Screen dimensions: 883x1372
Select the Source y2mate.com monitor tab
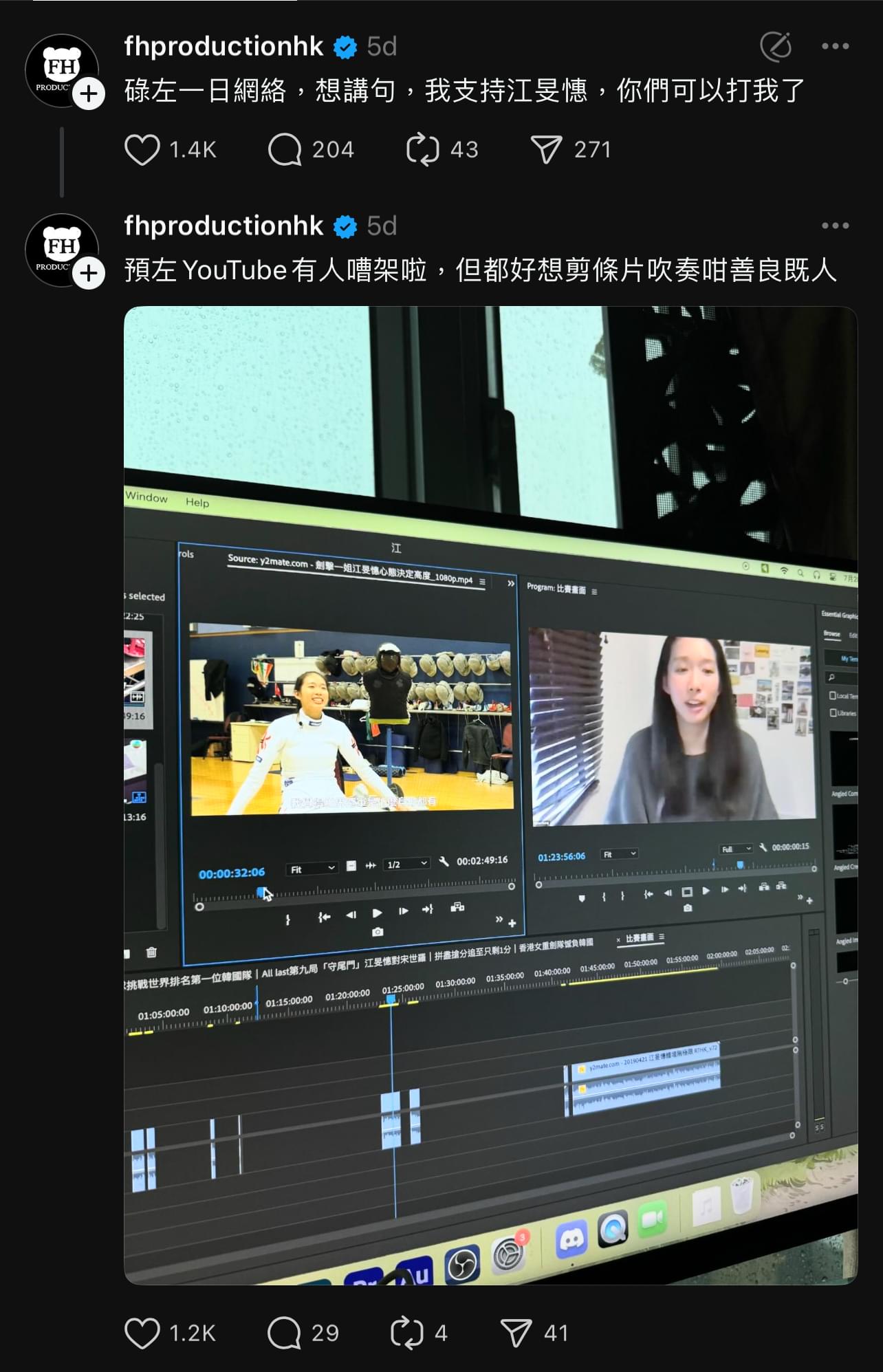(x=350, y=569)
